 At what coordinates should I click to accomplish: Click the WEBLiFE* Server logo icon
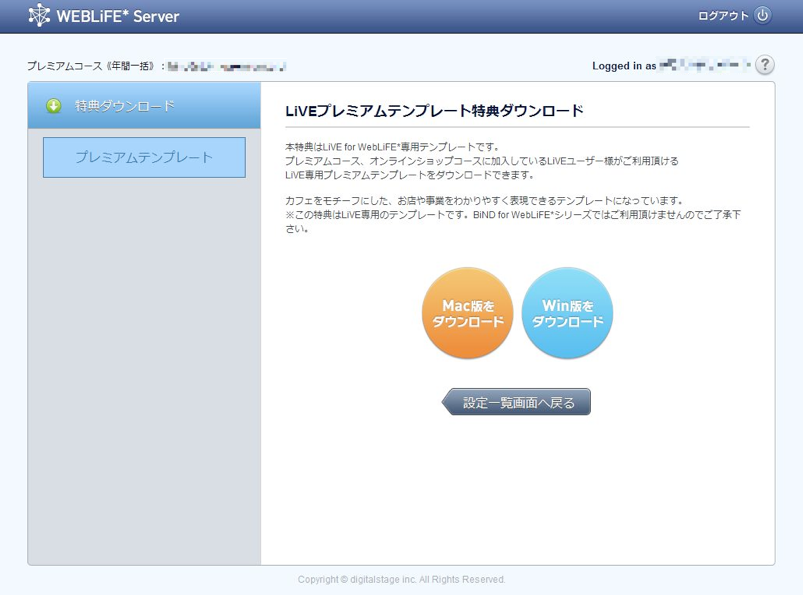tap(39, 15)
